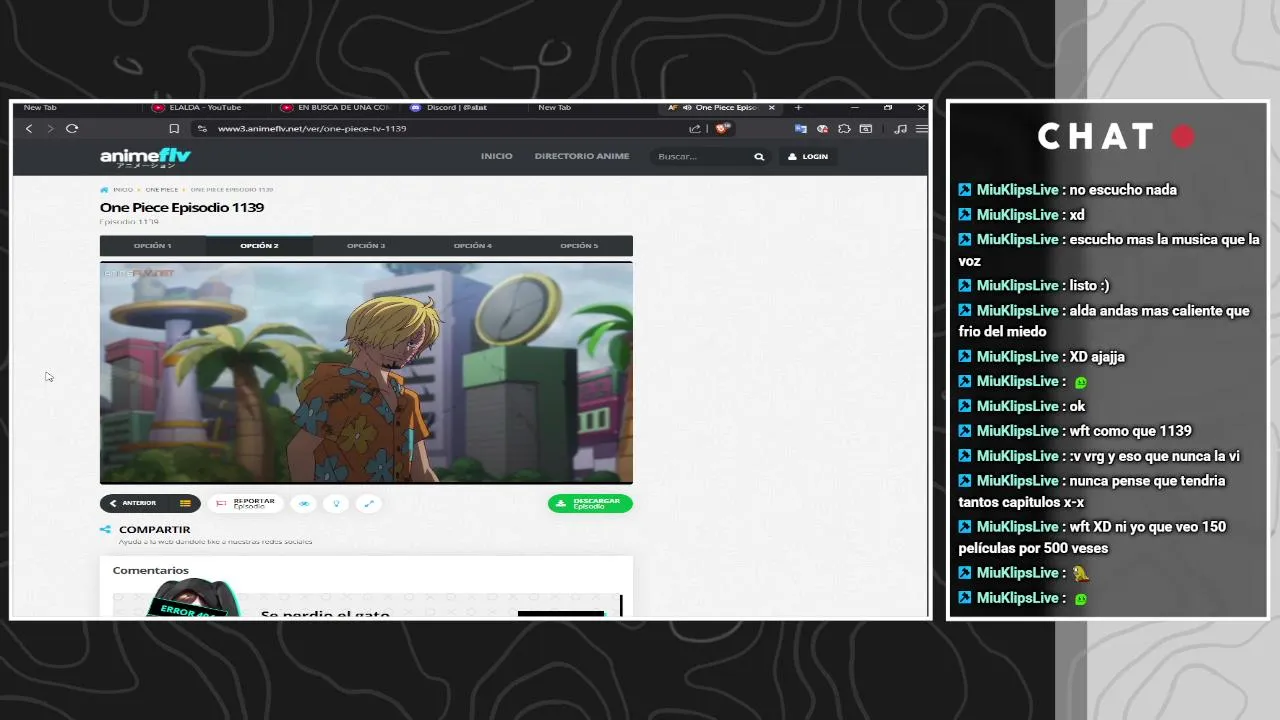Click chat message 'listo :)'
Viewport: 1280px width, 720px height.
pos(1089,286)
